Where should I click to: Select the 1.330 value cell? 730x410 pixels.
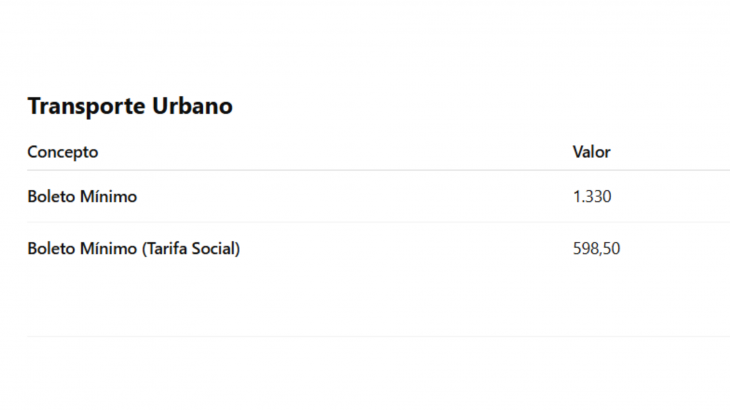click(x=592, y=196)
